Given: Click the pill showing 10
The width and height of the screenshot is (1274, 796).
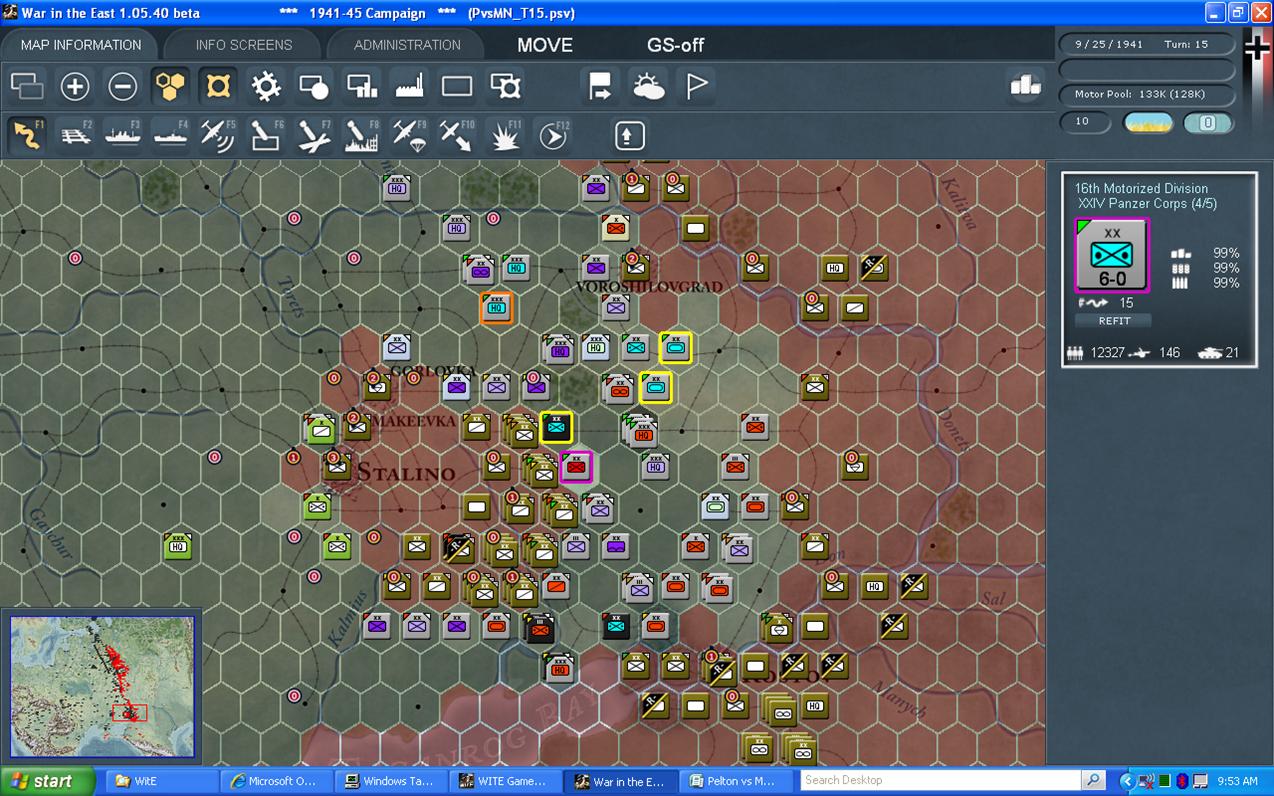Looking at the screenshot, I should [1085, 122].
